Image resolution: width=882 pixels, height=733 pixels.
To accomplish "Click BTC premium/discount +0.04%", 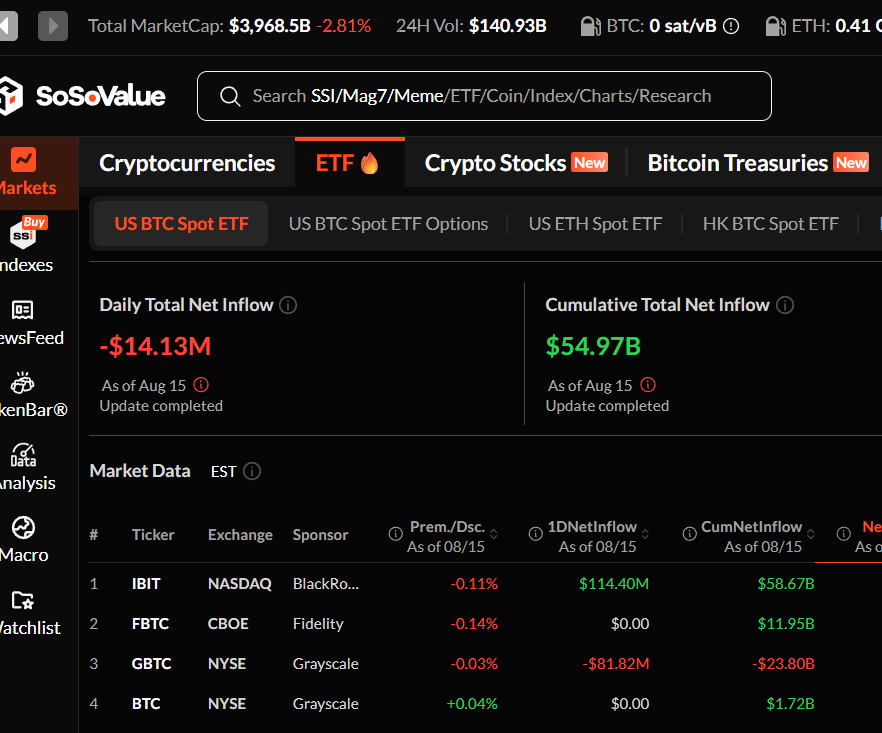I will pyautogui.click(x=472, y=704).
